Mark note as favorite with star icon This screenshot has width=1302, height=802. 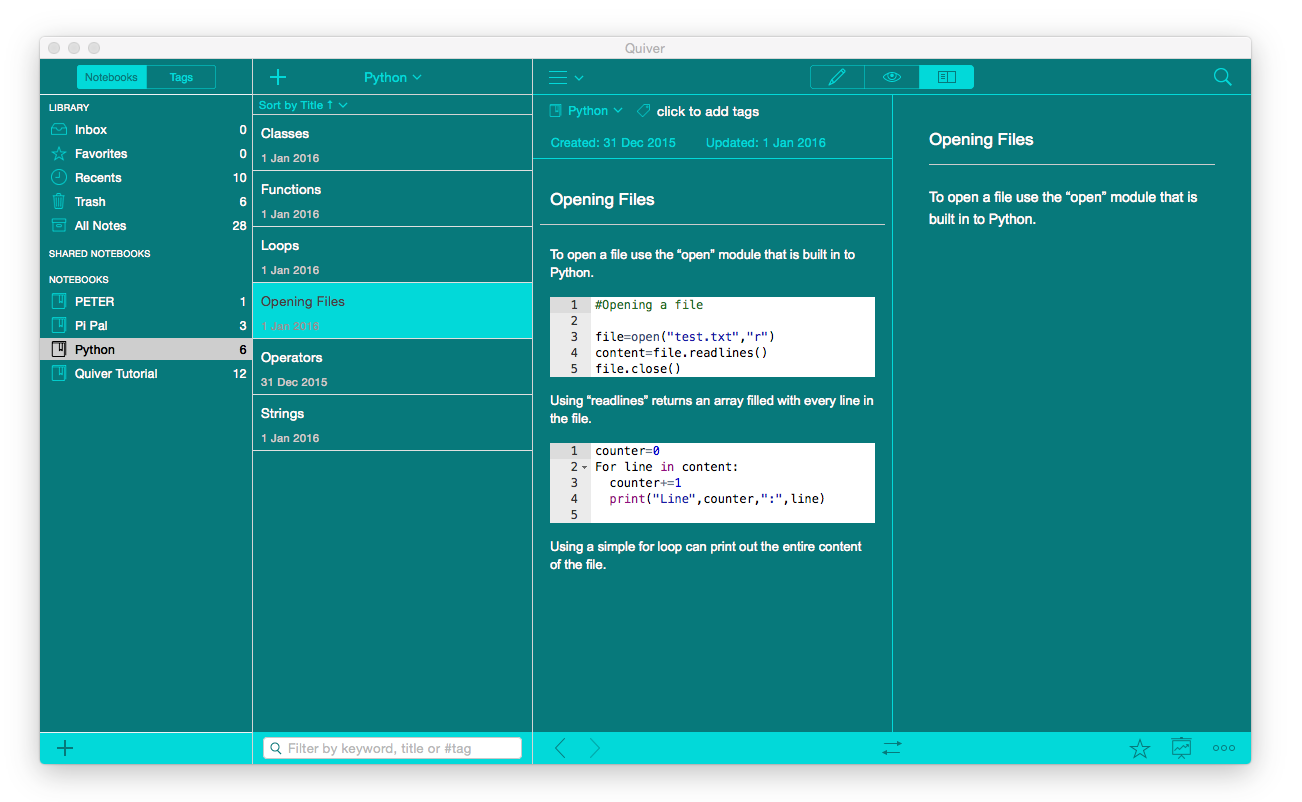pos(1140,748)
